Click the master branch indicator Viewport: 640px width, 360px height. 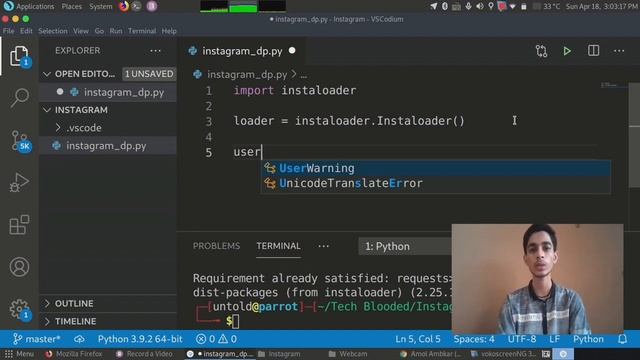click(x=37, y=339)
